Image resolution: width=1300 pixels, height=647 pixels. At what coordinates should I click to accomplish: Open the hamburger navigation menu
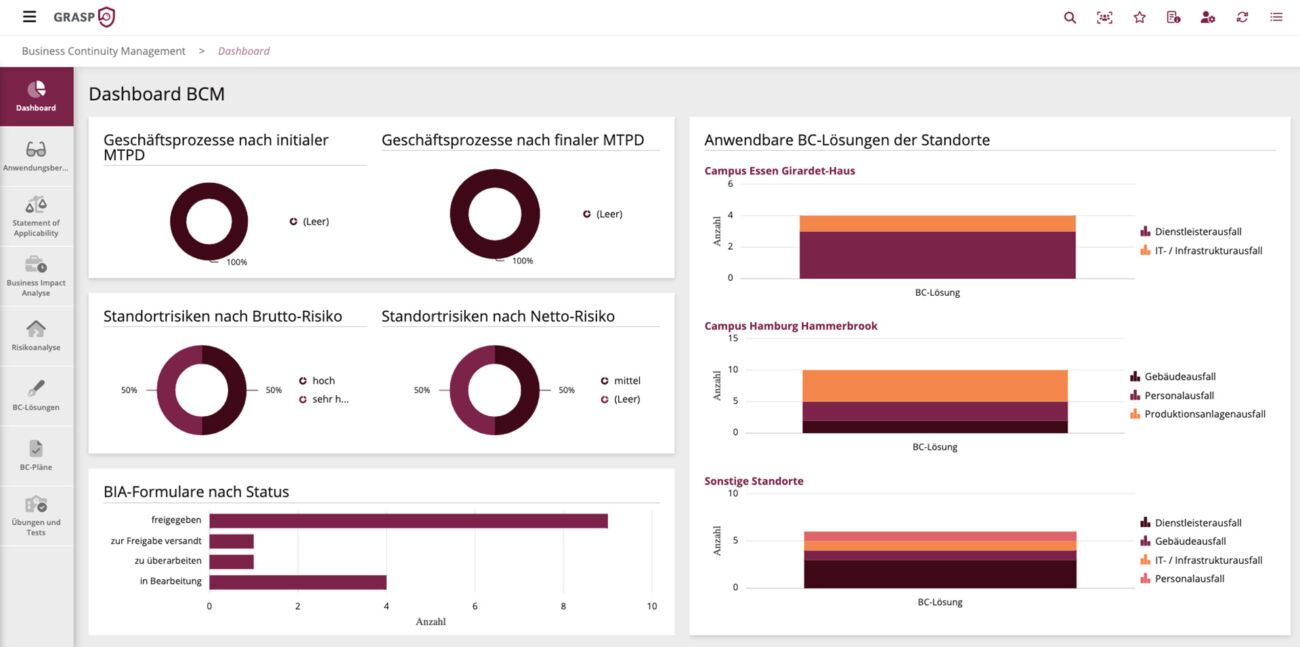click(x=29, y=17)
